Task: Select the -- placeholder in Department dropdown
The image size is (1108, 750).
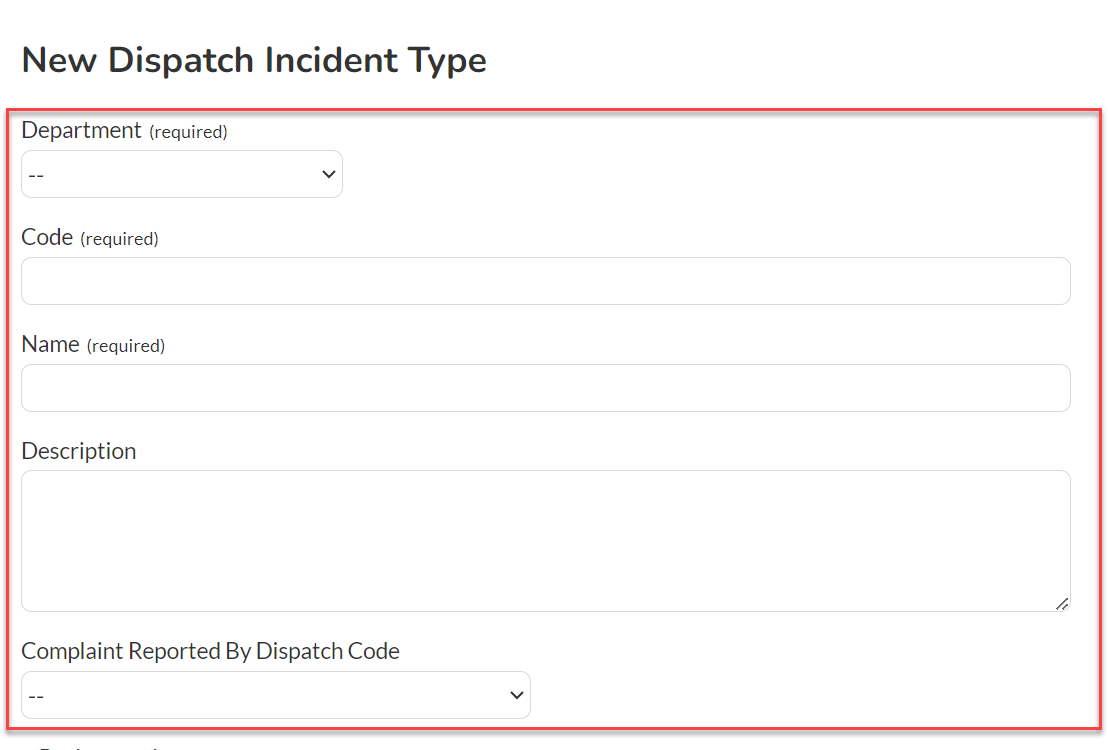Action: [36, 175]
